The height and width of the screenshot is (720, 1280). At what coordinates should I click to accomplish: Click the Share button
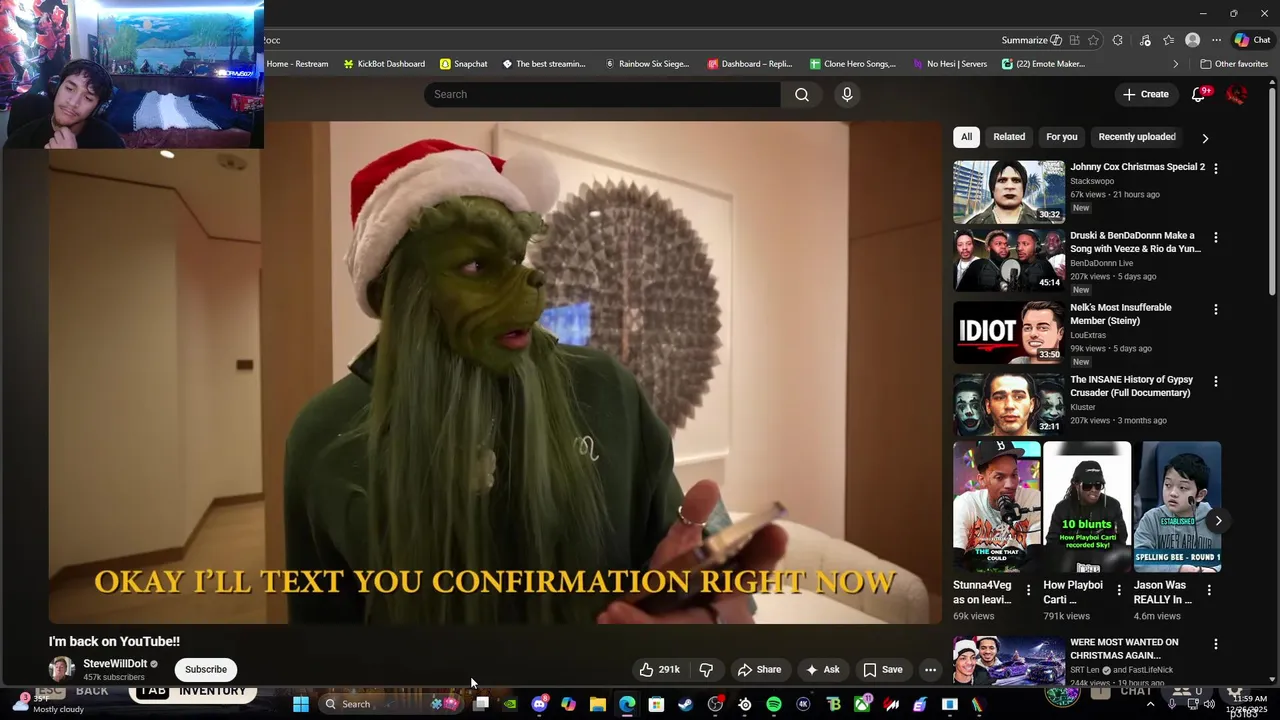click(x=759, y=670)
